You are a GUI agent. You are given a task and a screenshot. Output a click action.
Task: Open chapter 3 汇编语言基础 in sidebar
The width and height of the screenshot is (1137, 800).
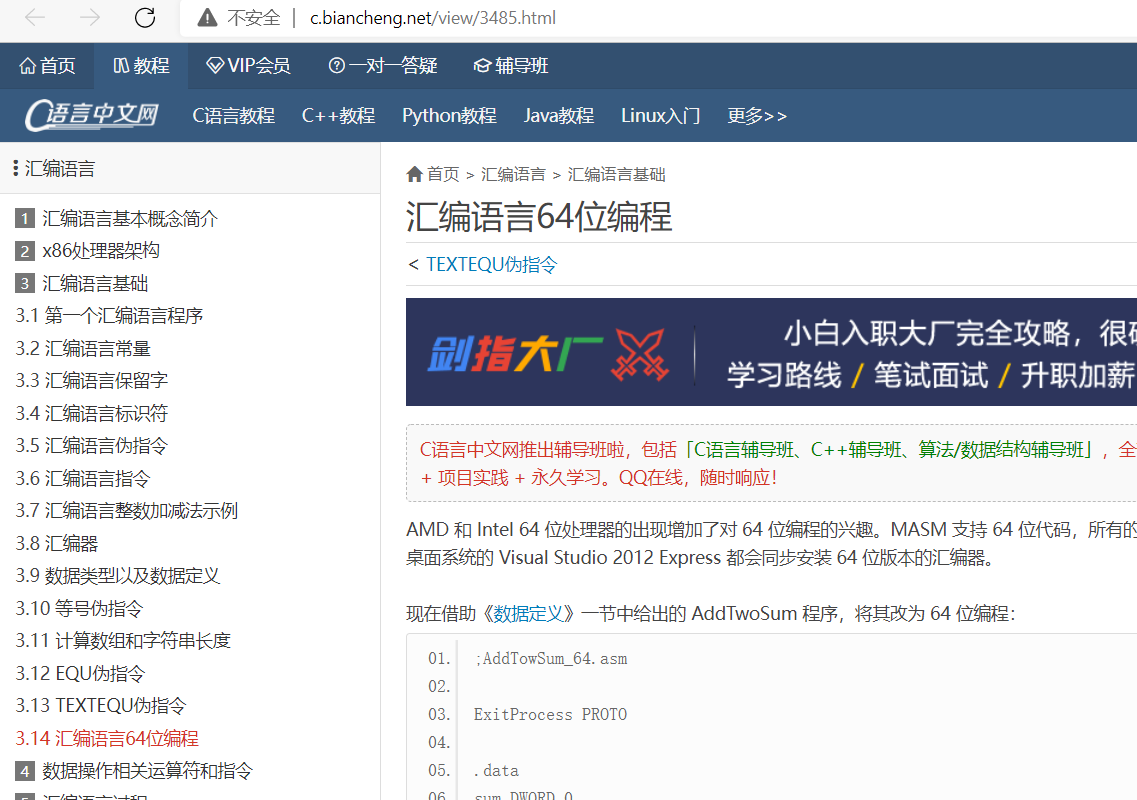pyautogui.click(x=81, y=284)
